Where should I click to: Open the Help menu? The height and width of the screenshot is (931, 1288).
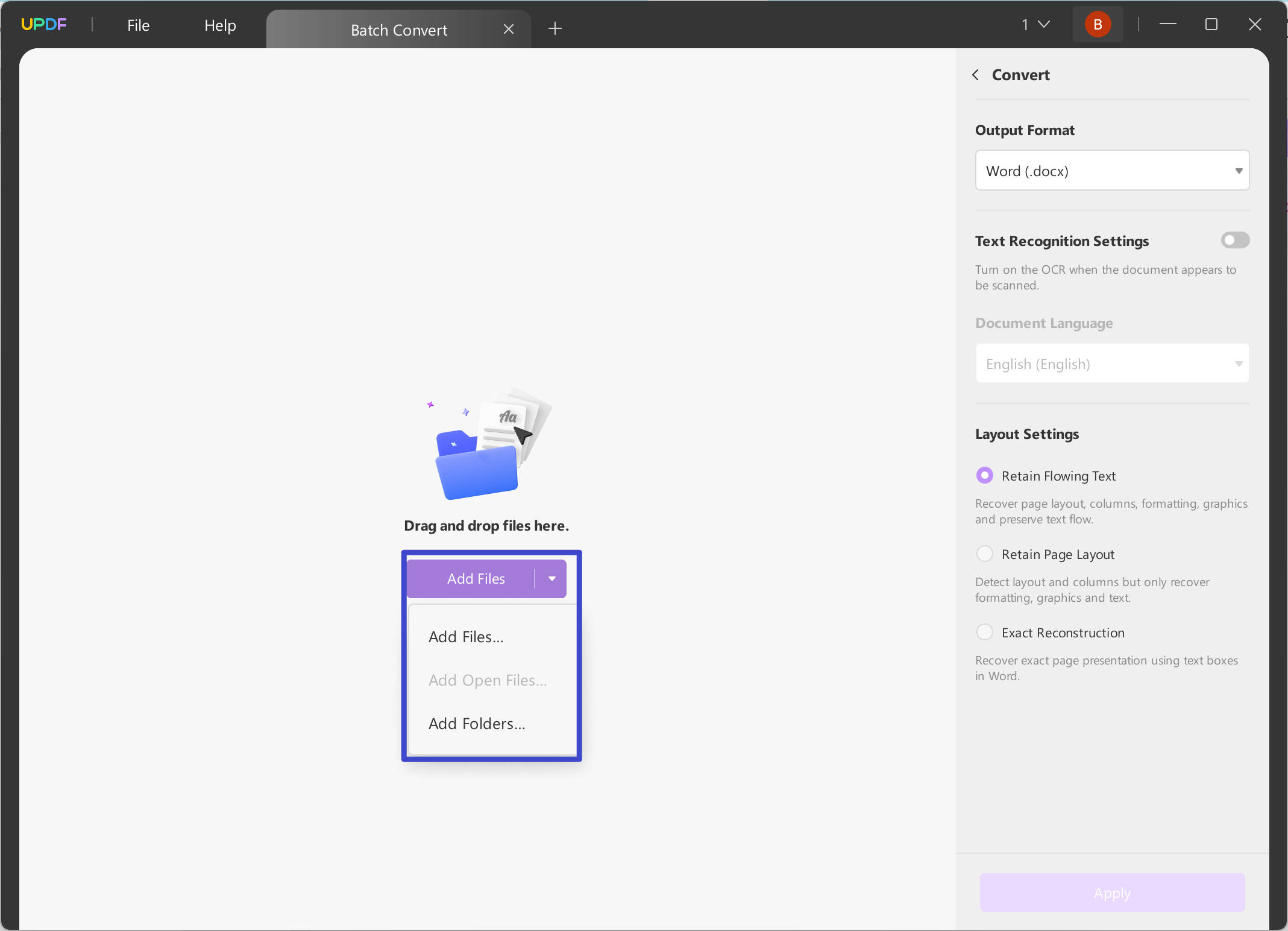(x=219, y=25)
